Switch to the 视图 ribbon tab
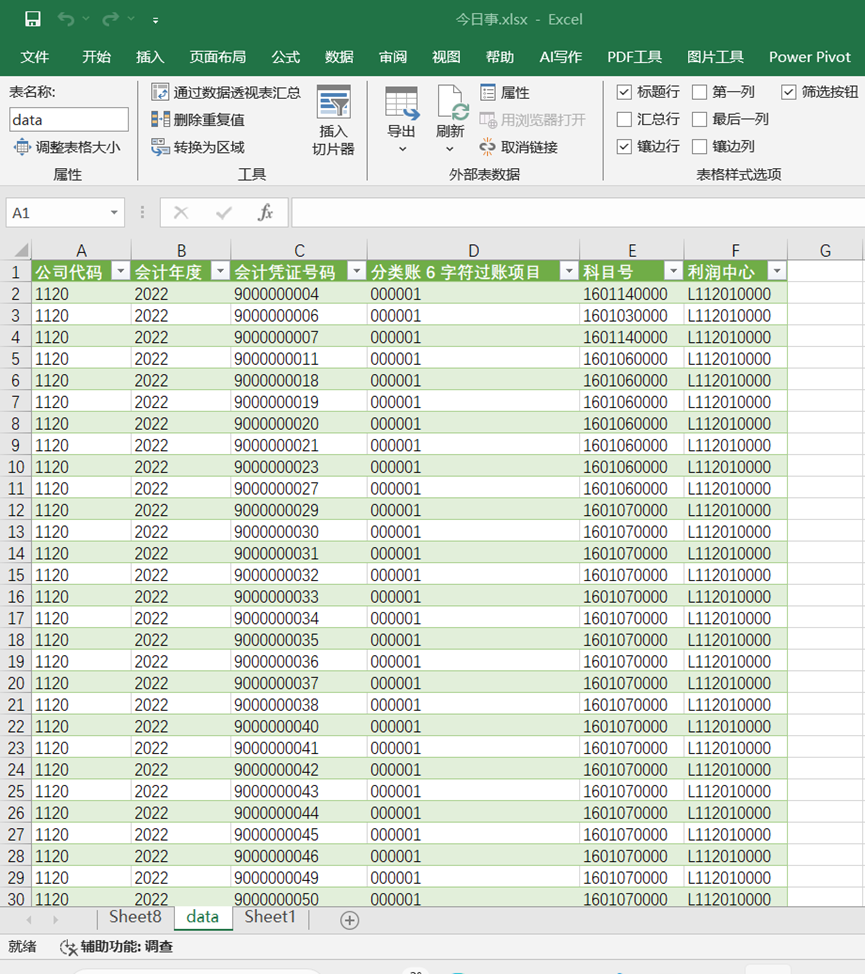Viewport: 865px width, 974px height. pyautogui.click(x=446, y=57)
